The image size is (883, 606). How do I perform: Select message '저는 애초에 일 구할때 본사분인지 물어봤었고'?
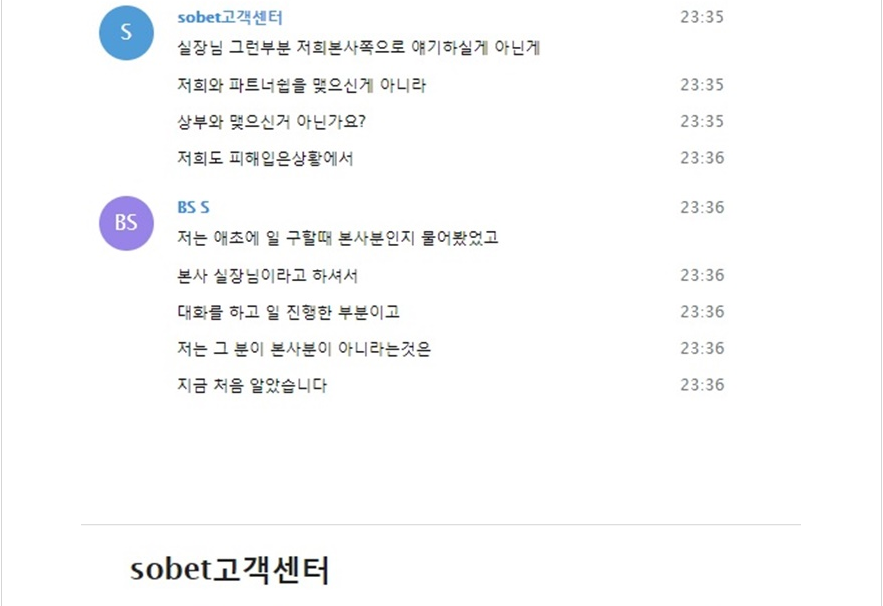(338, 238)
